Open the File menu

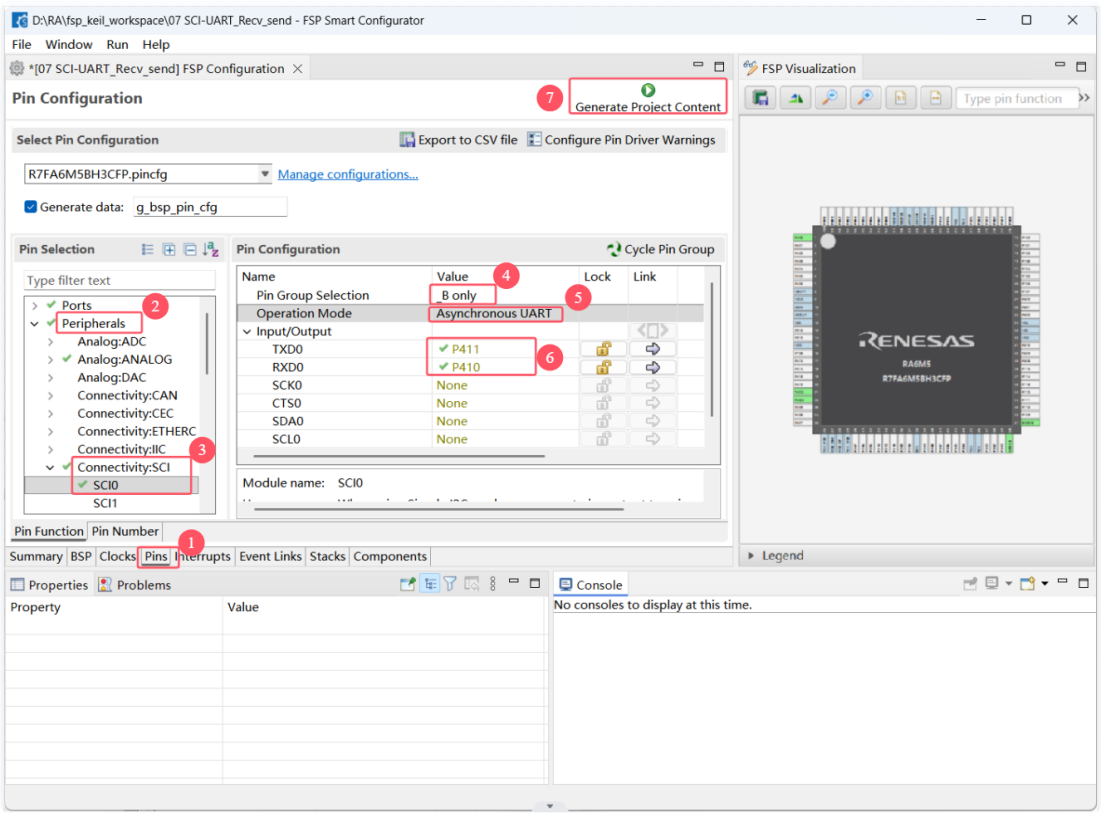click(x=22, y=44)
